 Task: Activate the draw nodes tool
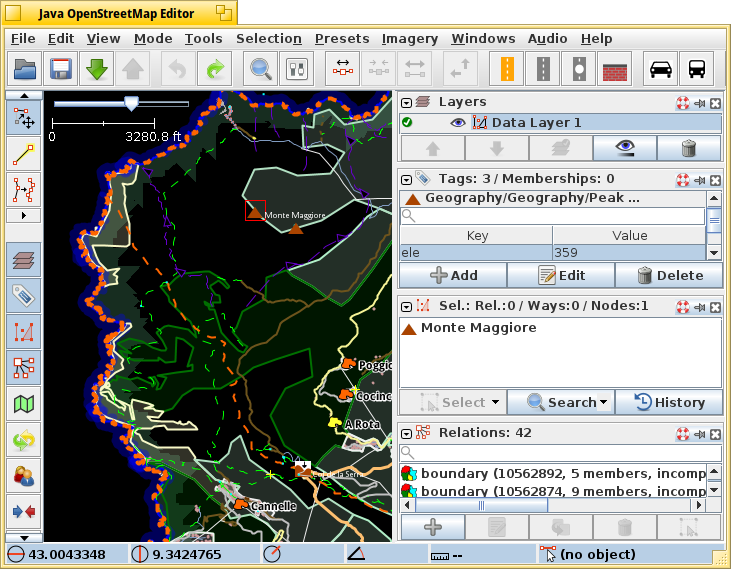(24, 154)
